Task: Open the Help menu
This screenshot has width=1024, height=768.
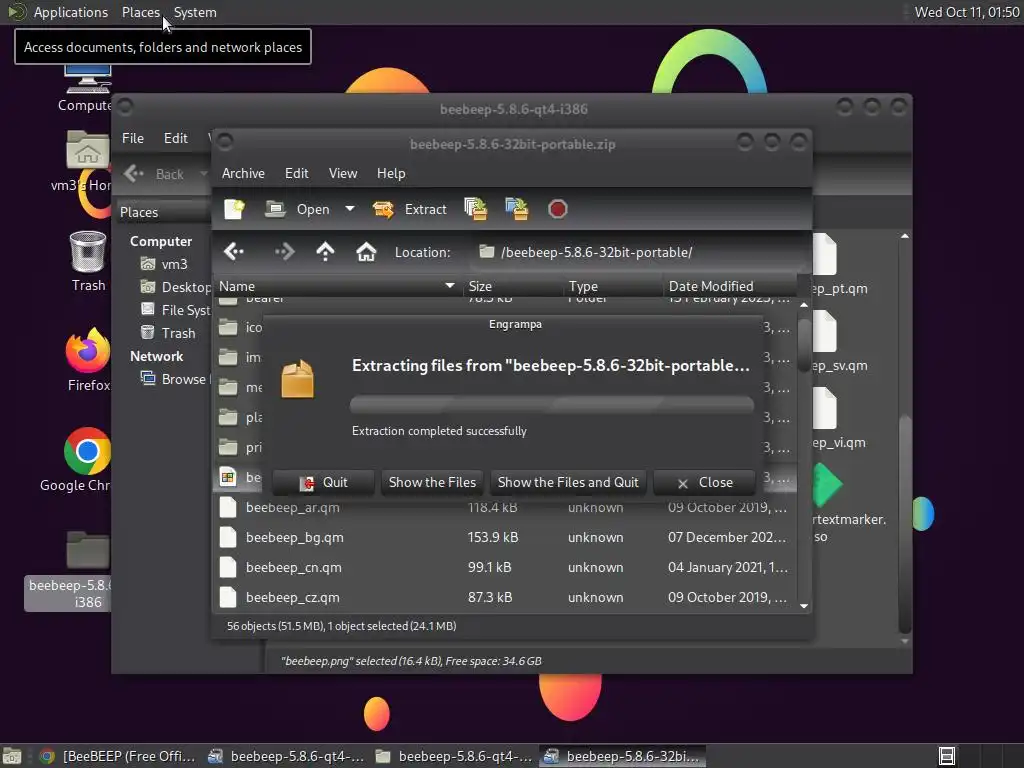Action: point(391,173)
